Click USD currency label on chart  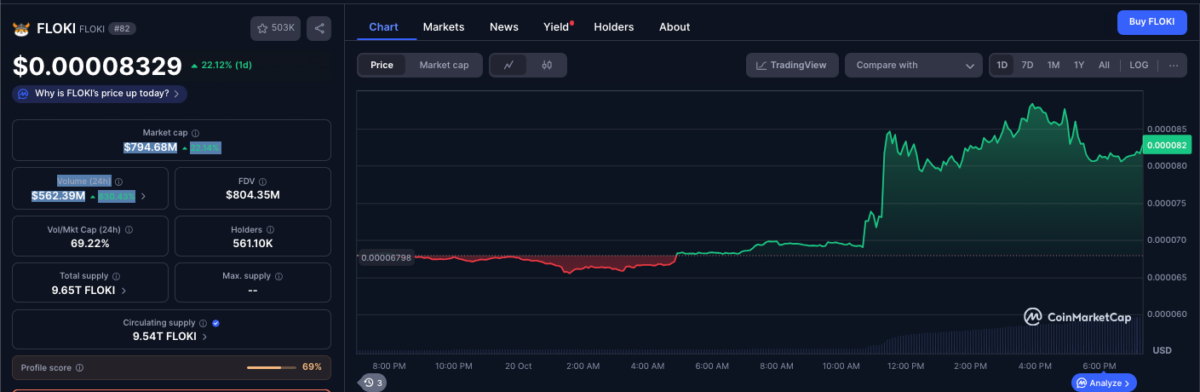tap(1161, 350)
